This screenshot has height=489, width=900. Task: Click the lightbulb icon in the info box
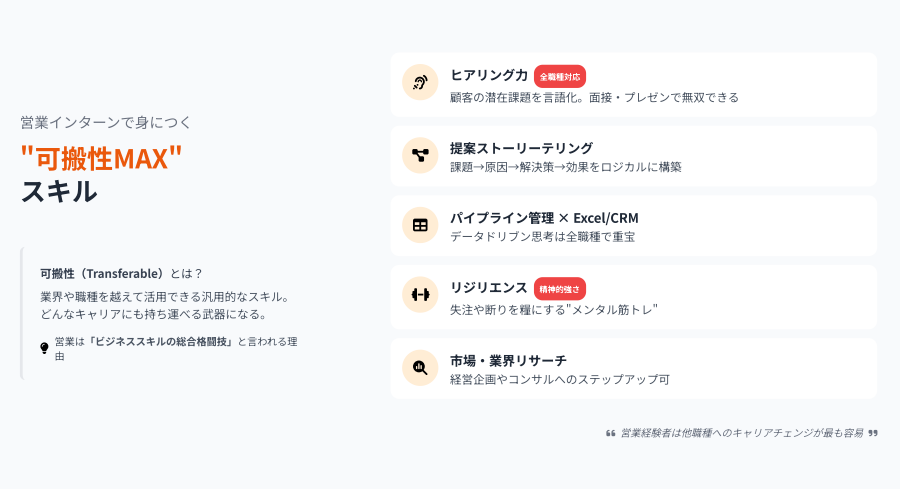click(44, 348)
